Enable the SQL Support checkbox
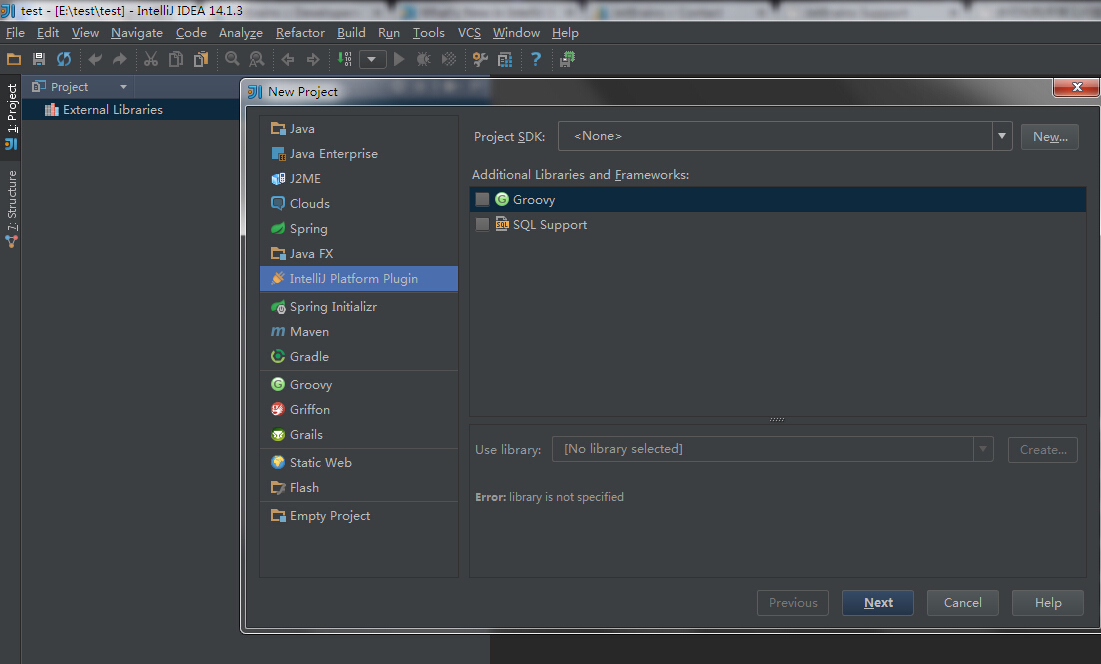Viewport: 1101px width, 664px height. [x=482, y=225]
